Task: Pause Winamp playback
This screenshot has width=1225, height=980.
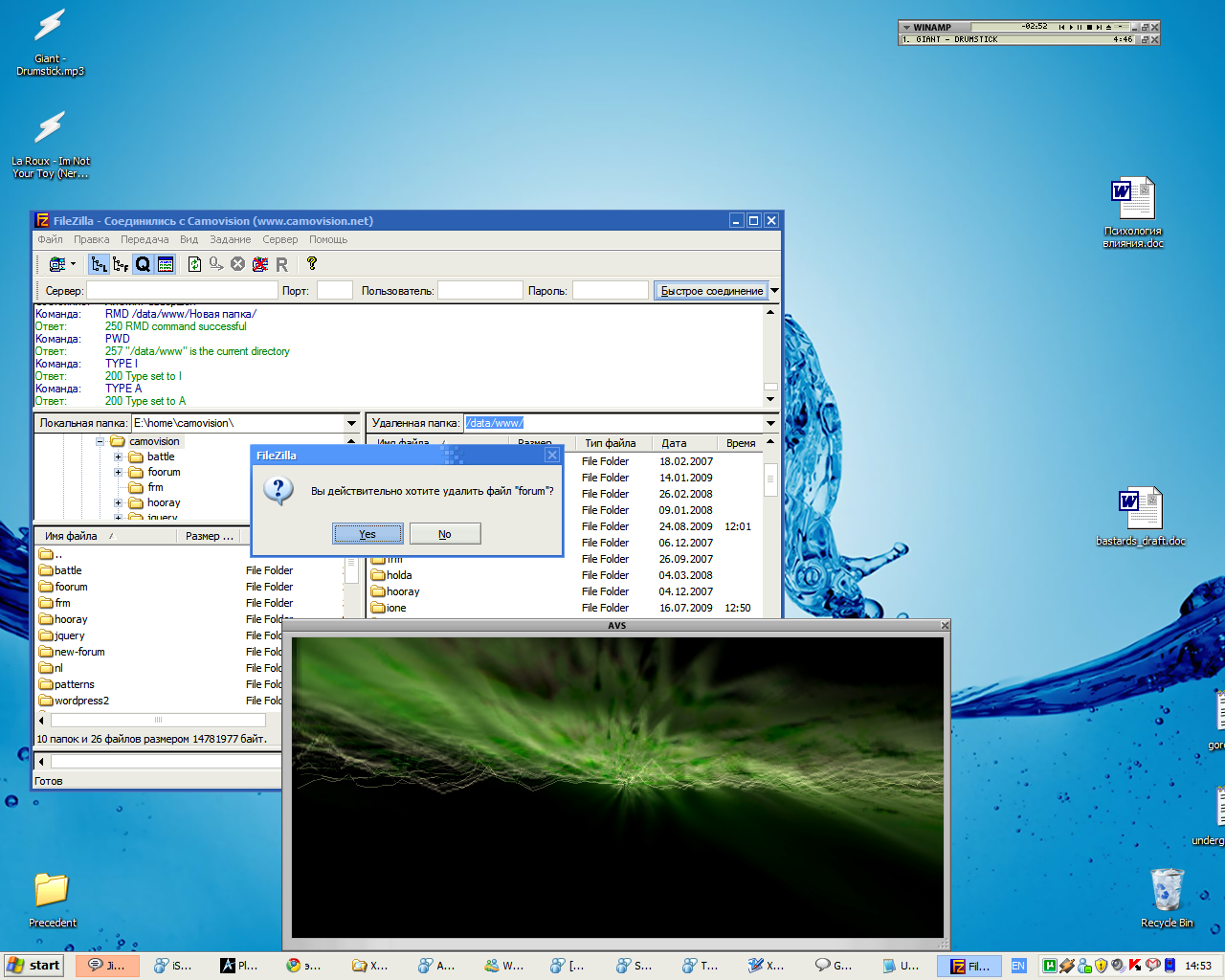Action: point(1080,27)
